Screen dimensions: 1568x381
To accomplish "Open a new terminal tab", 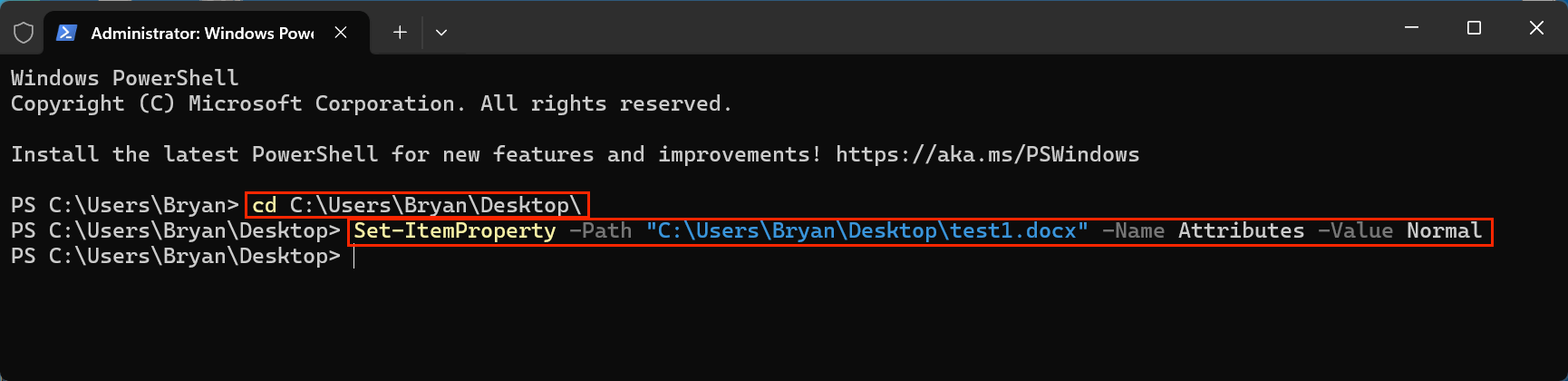I will [400, 33].
